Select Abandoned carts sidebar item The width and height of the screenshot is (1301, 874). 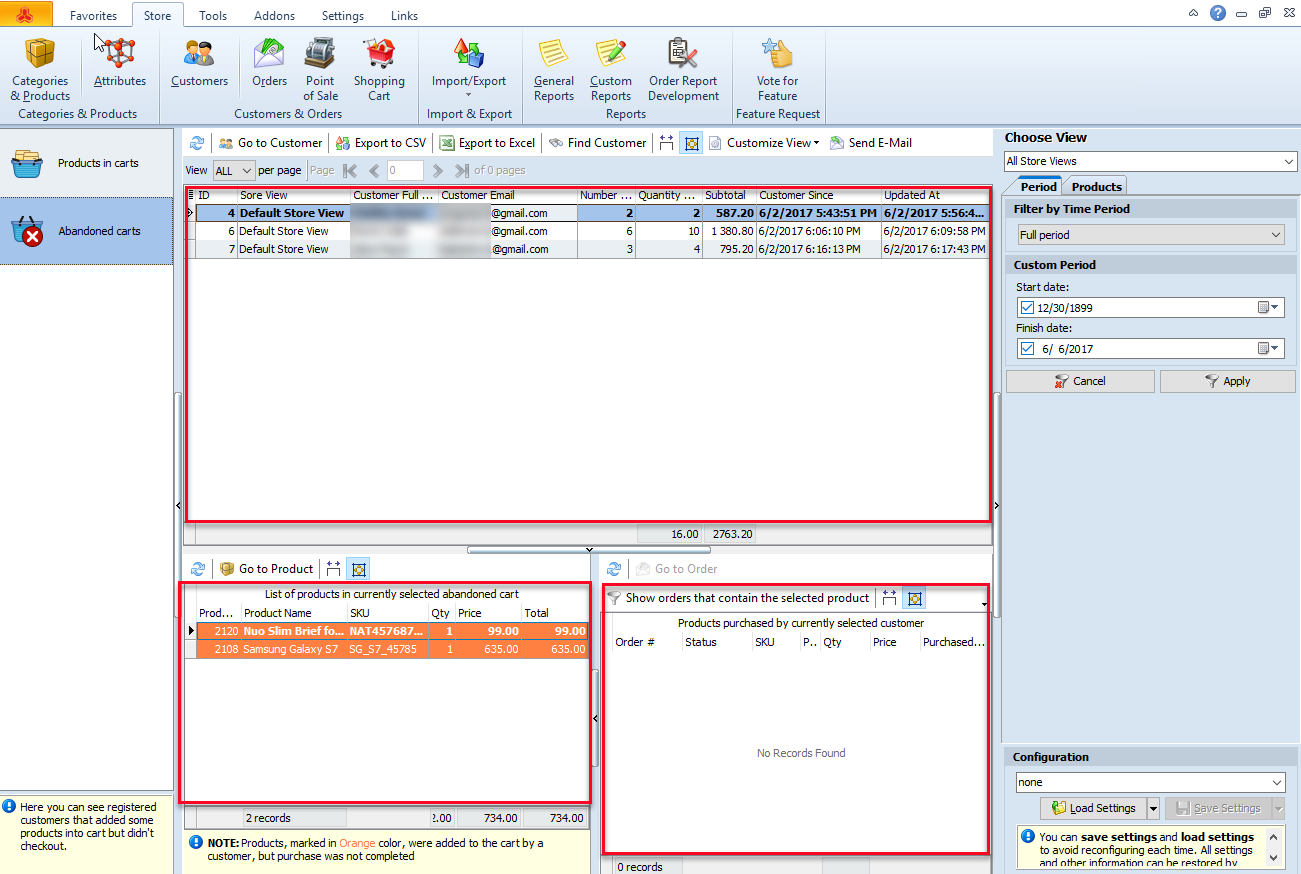87,231
